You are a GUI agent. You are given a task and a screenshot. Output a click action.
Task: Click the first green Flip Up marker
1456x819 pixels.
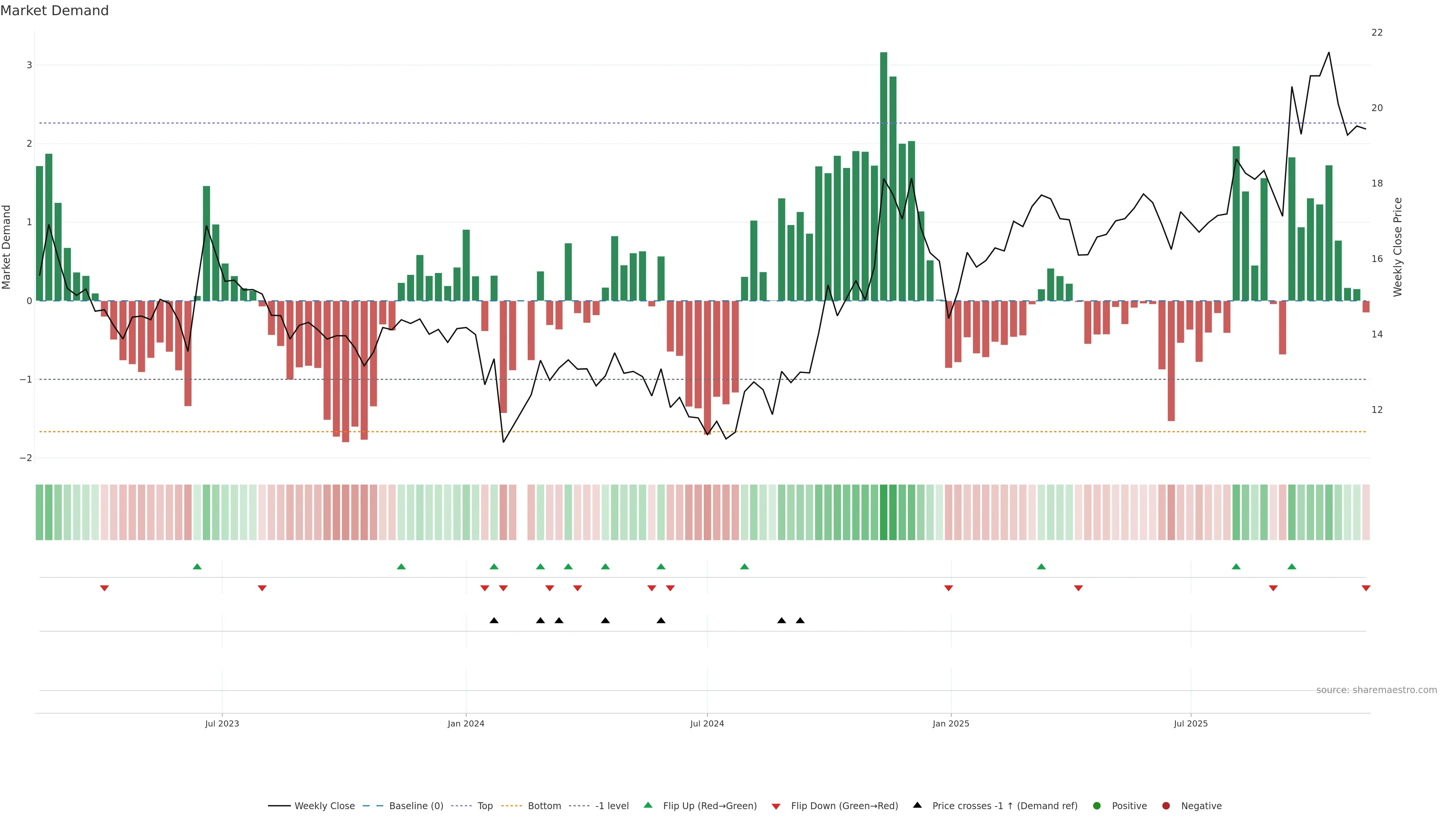(x=197, y=566)
